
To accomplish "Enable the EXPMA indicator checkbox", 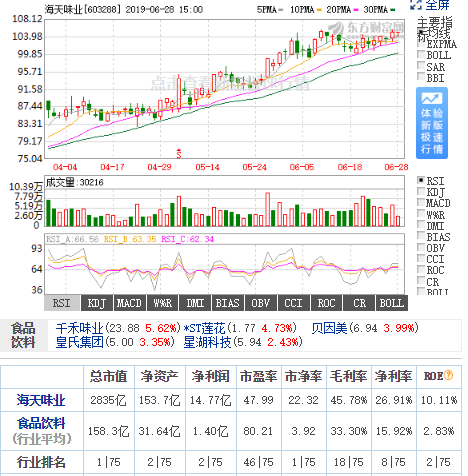I will click(421, 43).
